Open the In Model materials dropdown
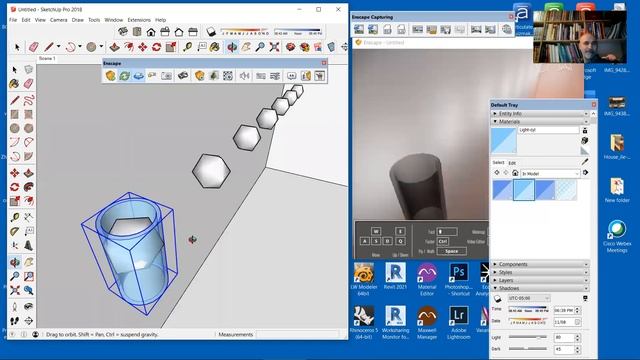This screenshot has width=640, height=360. (550, 173)
